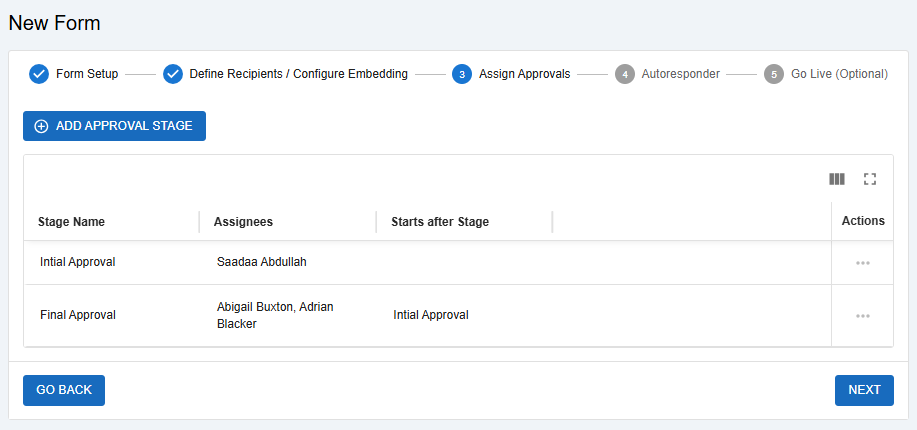Jump to Go Live (Optional) step
The width and height of the screenshot is (917, 430).
[x=839, y=74]
